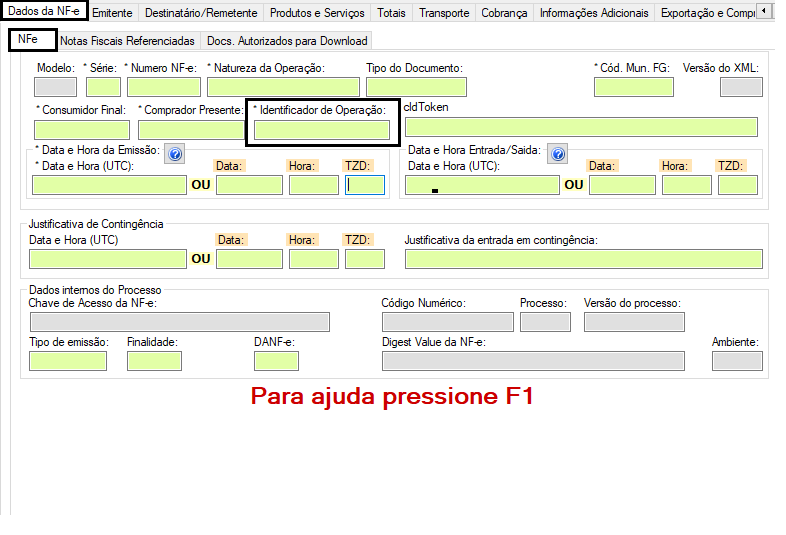Switch to the Dados da NF-e tab
This screenshot has height=535, width=786.
(x=44, y=11)
